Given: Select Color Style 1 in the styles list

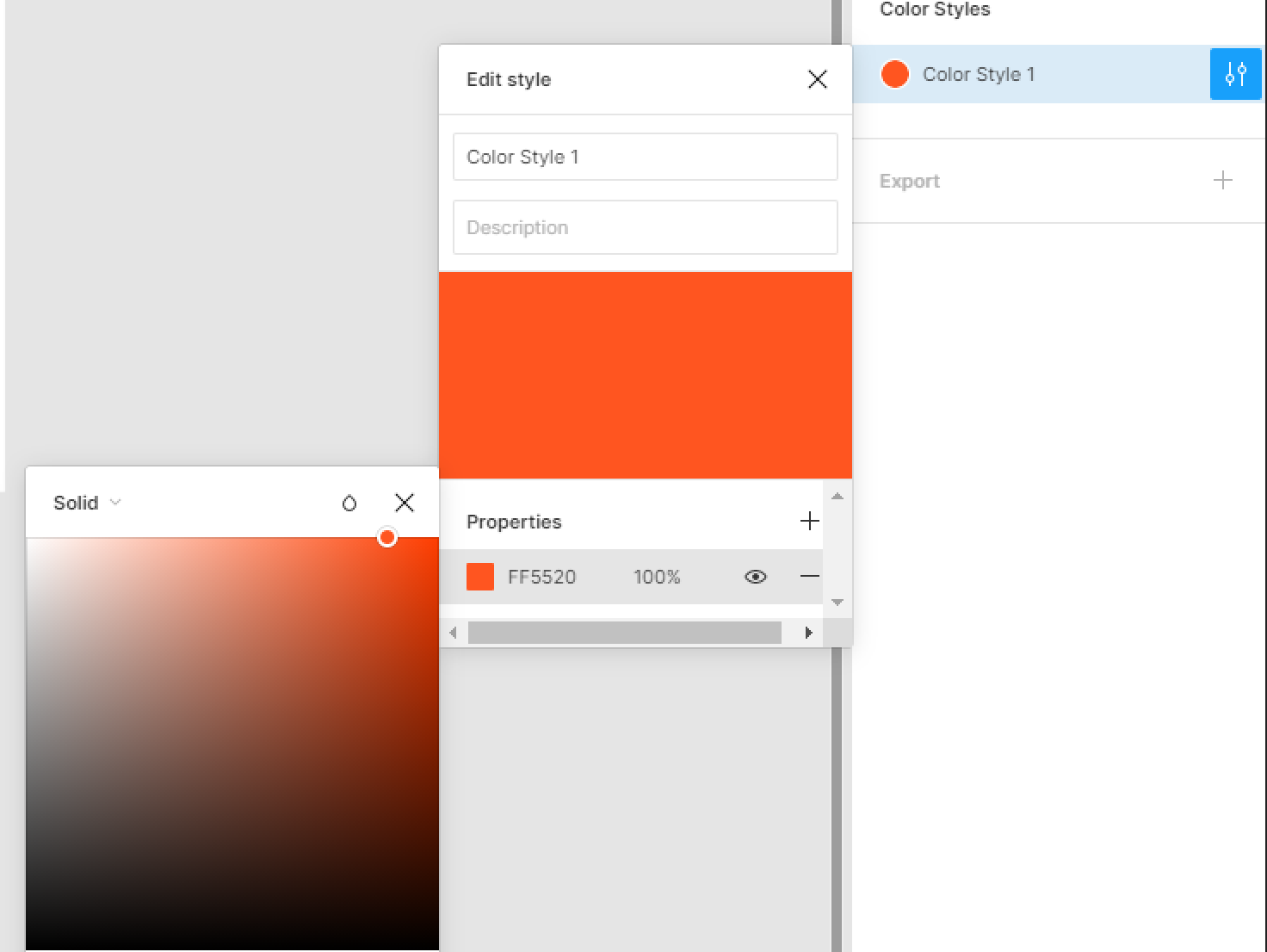Looking at the screenshot, I should (978, 75).
